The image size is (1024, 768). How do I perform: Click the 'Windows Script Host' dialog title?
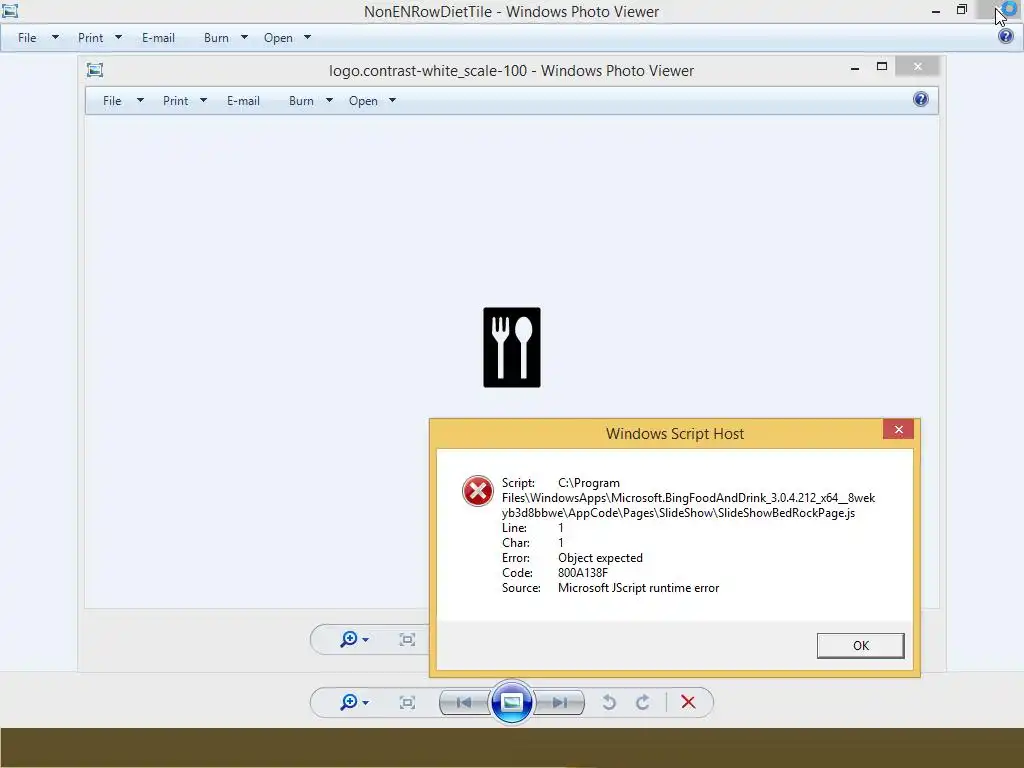675,434
